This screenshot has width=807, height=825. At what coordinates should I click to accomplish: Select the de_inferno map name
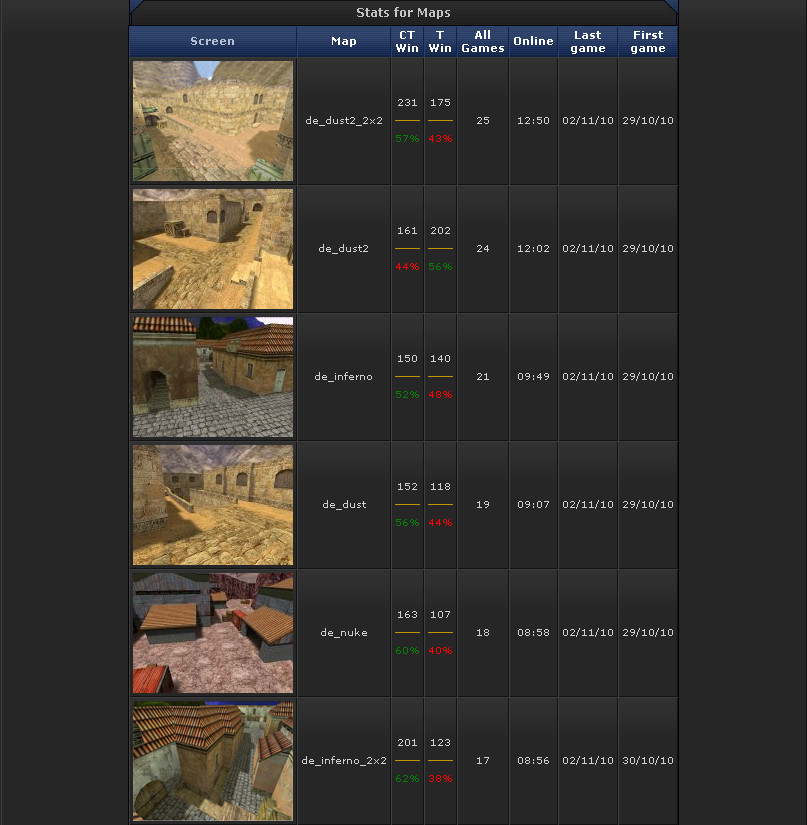tap(344, 377)
